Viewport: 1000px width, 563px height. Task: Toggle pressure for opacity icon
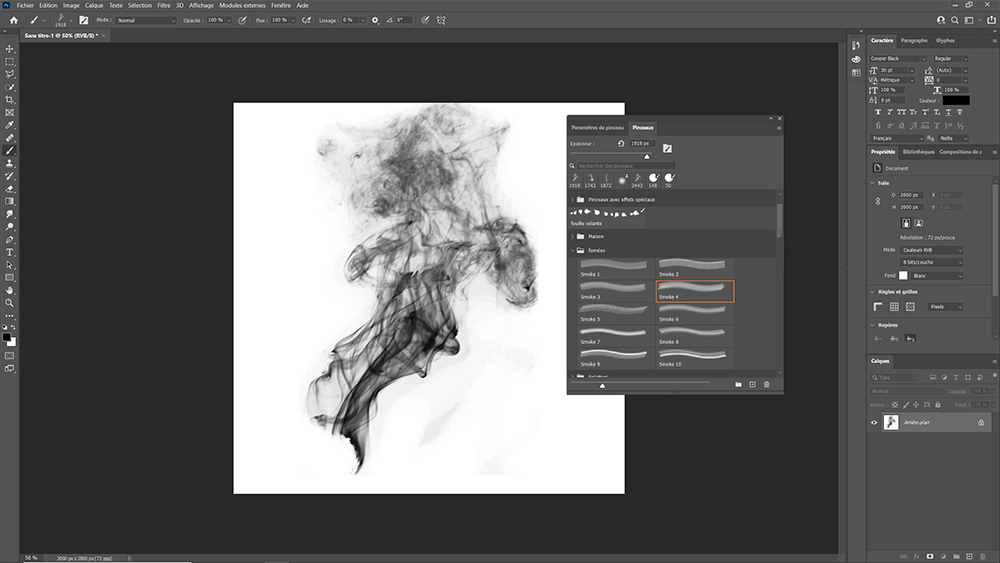click(x=242, y=20)
